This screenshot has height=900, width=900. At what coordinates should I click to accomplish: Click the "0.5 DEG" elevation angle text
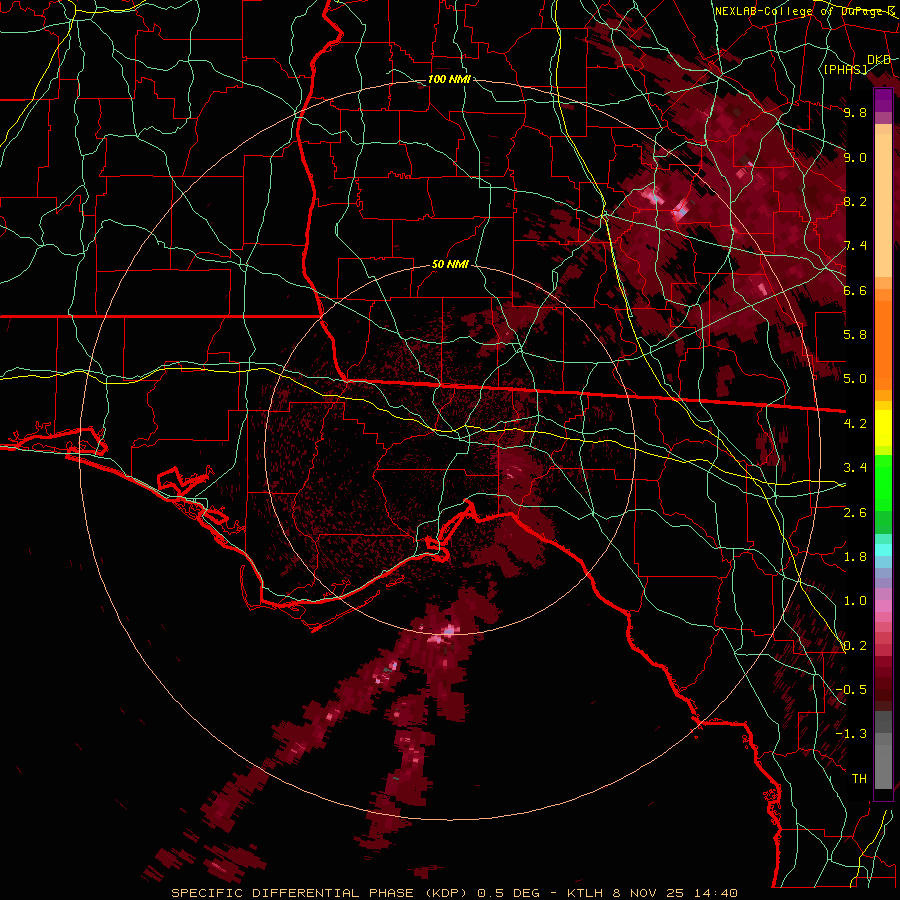coord(509,893)
